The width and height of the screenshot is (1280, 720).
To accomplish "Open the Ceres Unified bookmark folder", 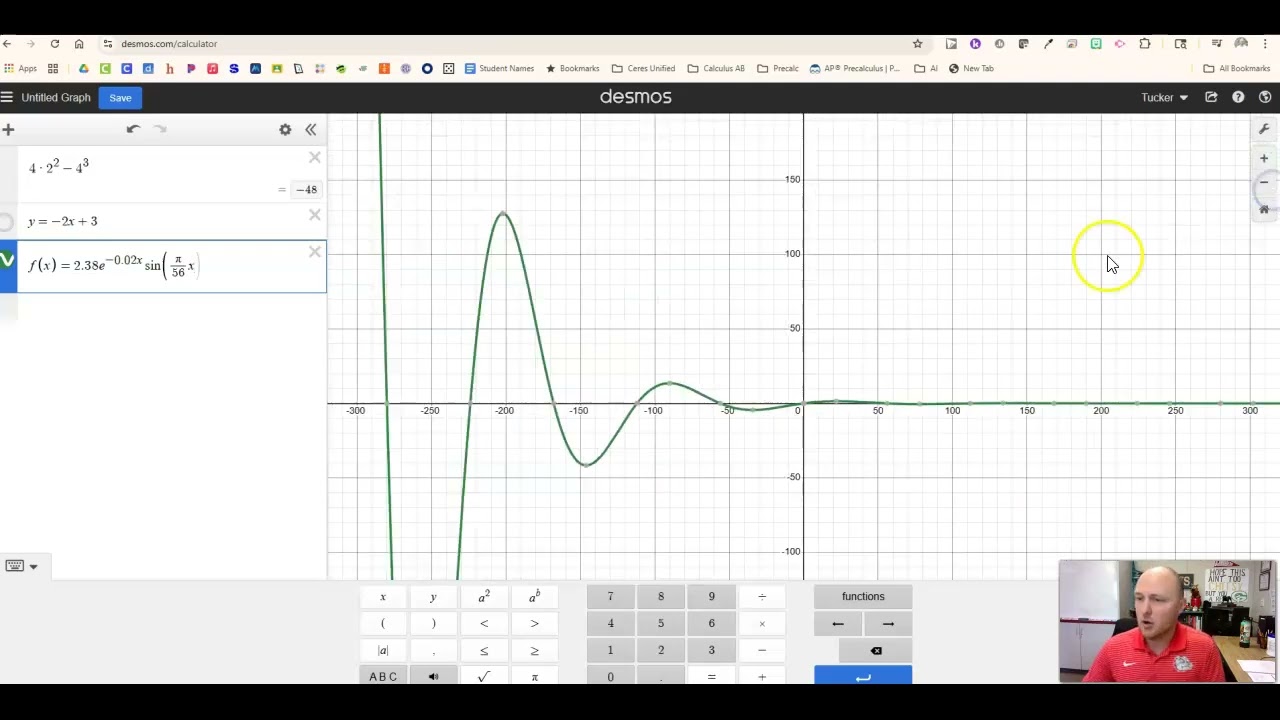I will click(643, 68).
